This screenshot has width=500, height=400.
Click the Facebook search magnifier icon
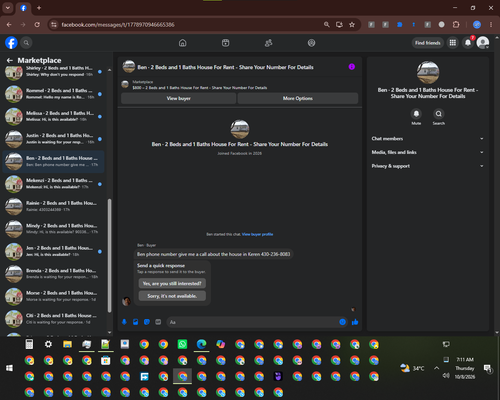[x=26, y=43]
